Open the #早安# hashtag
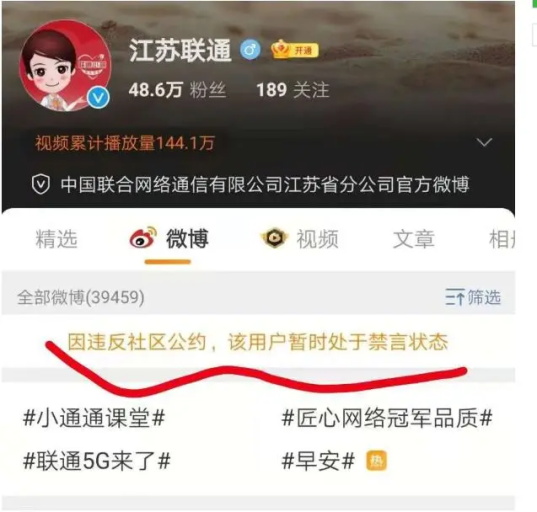The height and width of the screenshot is (512, 537). pos(318,461)
